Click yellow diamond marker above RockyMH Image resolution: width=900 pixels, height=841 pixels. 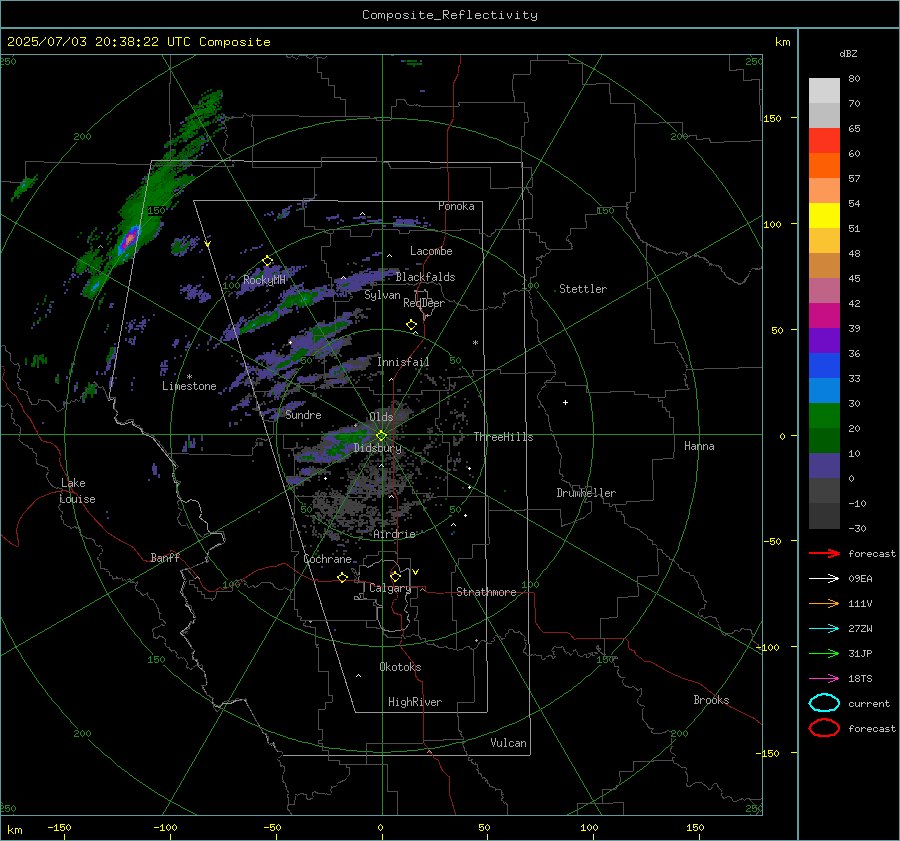pos(267,261)
